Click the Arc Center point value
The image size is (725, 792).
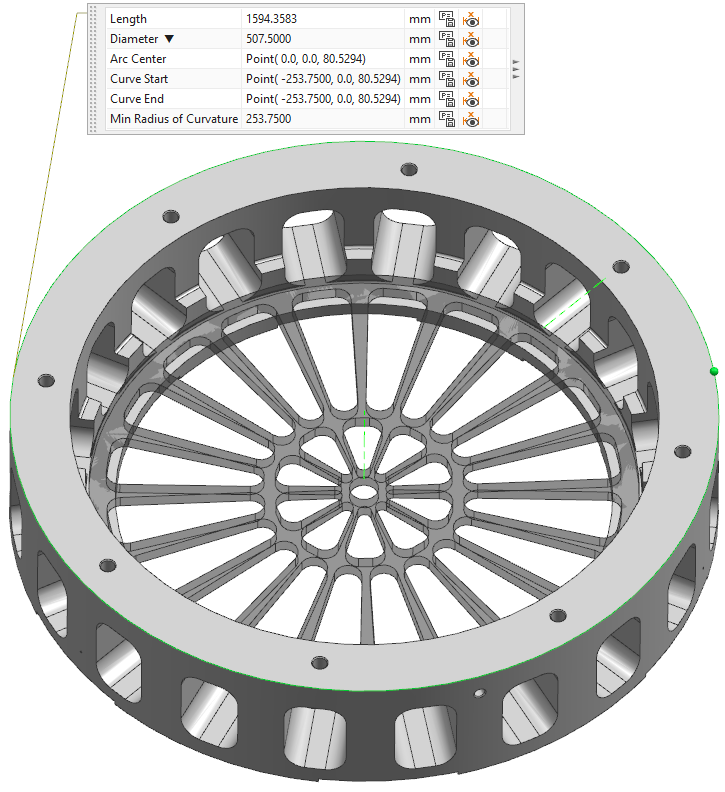(306, 59)
